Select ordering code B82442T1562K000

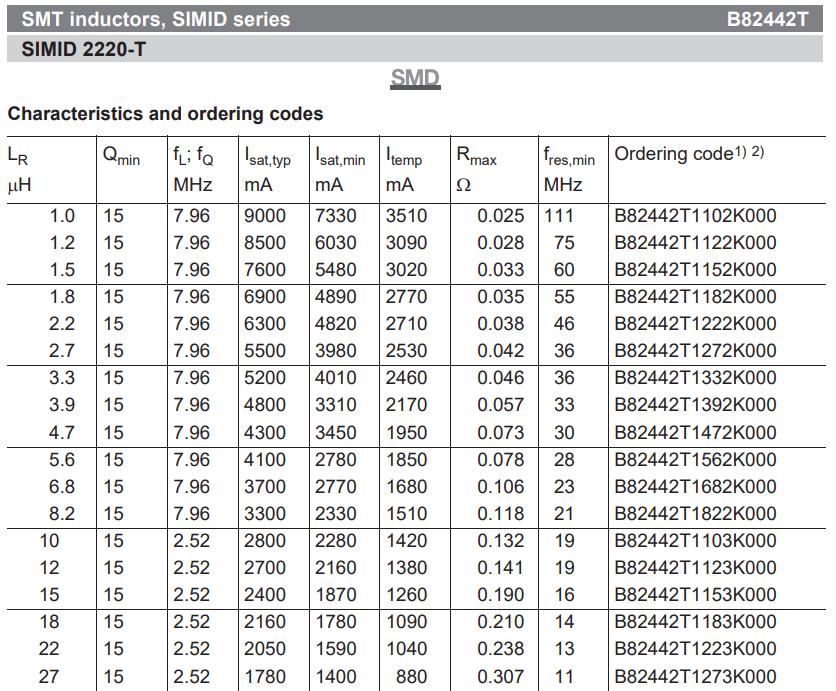click(x=695, y=460)
